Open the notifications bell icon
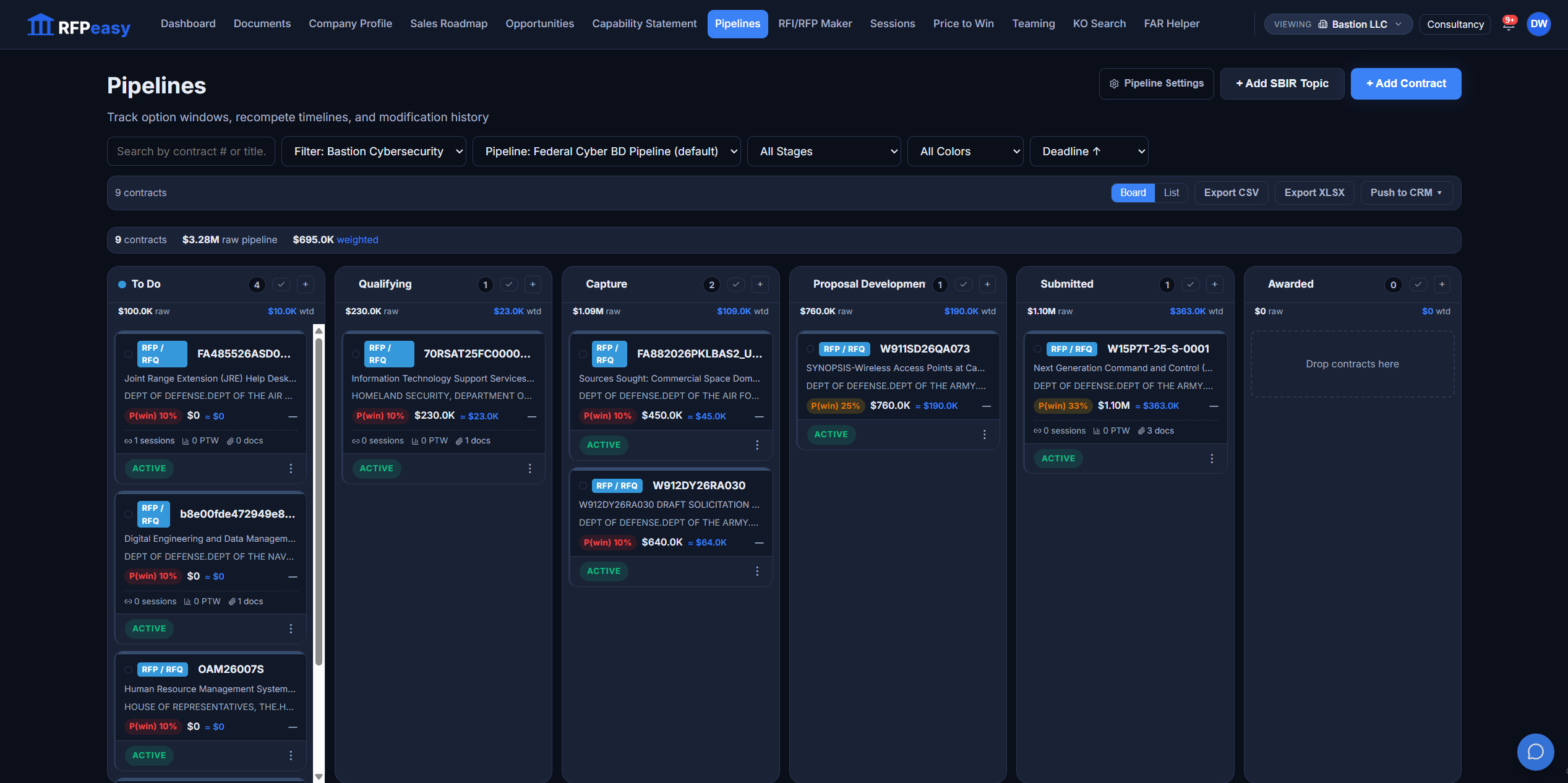Viewport: 1568px width, 783px height. pos(1509,24)
